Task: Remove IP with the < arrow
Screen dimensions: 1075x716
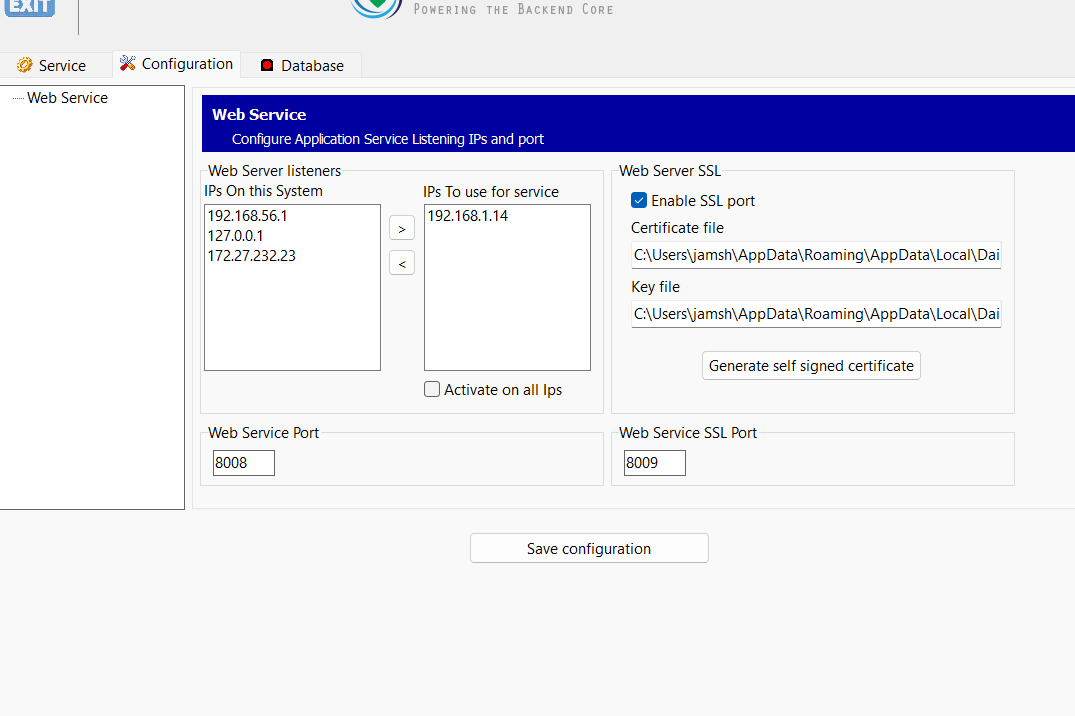Action: point(401,264)
